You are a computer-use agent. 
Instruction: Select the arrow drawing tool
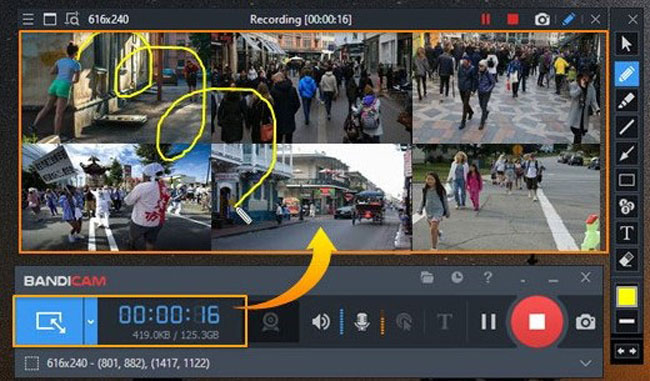(626, 153)
